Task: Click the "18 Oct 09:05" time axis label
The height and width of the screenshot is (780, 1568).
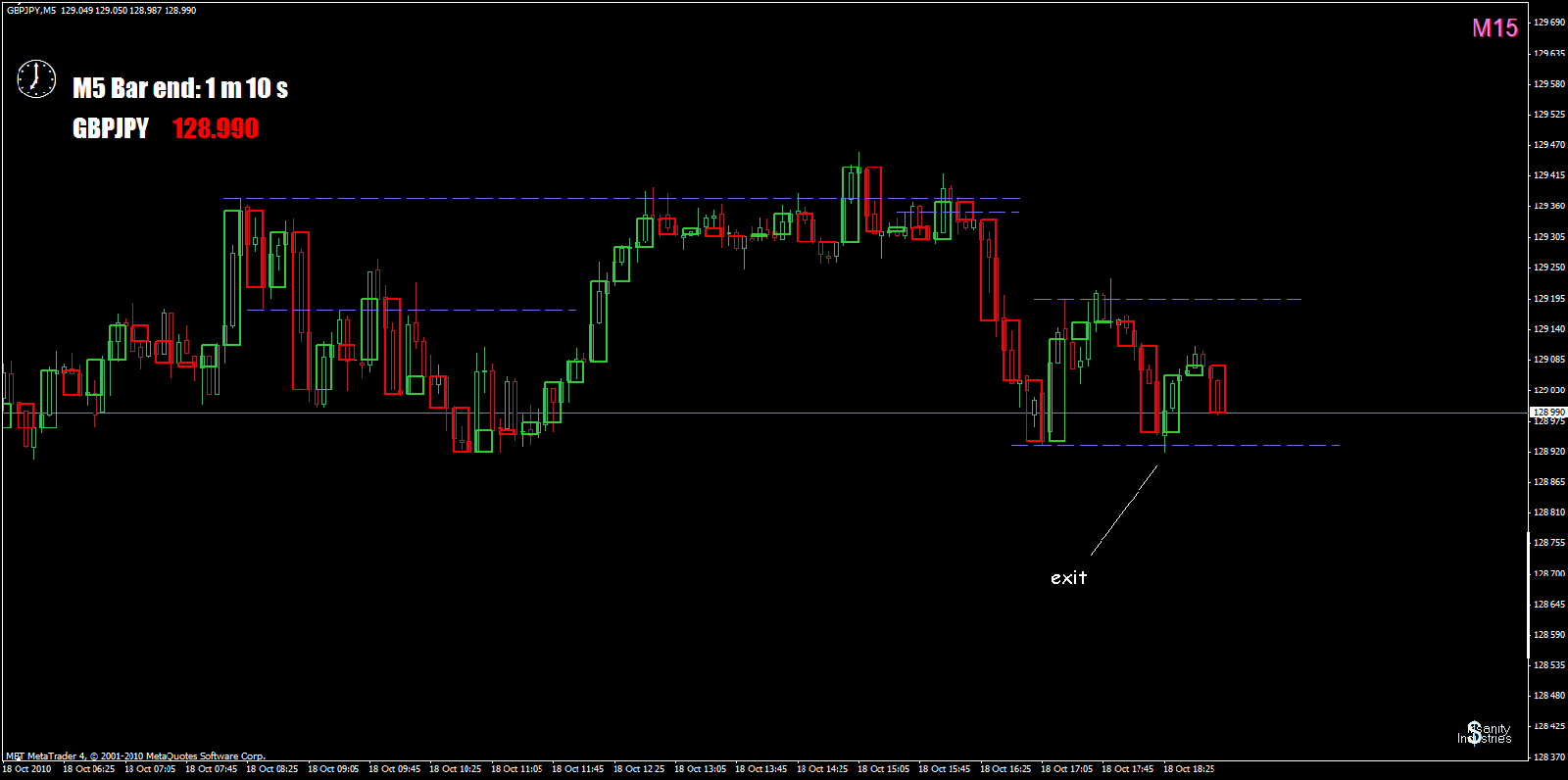Action: pyautogui.click(x=333, y=769)
